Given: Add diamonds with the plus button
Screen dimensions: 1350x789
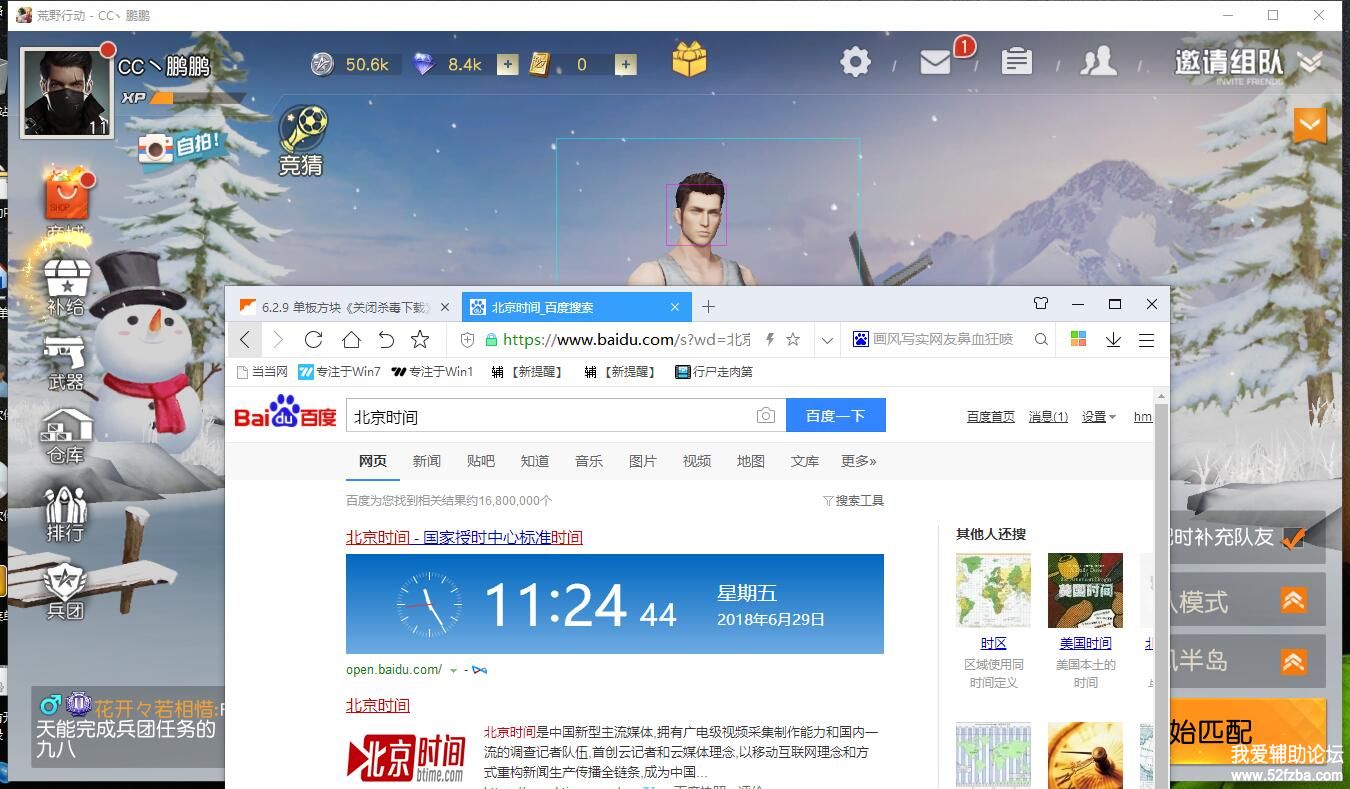Looking at the screenshot, I should point(508,65).
